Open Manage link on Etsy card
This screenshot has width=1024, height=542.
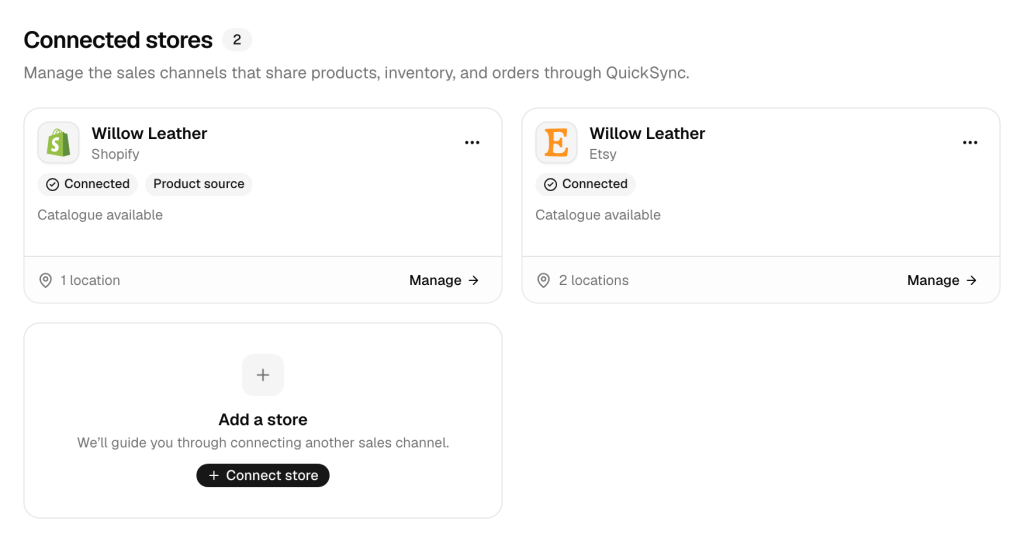pyautogui.click(x=942, y=280)
